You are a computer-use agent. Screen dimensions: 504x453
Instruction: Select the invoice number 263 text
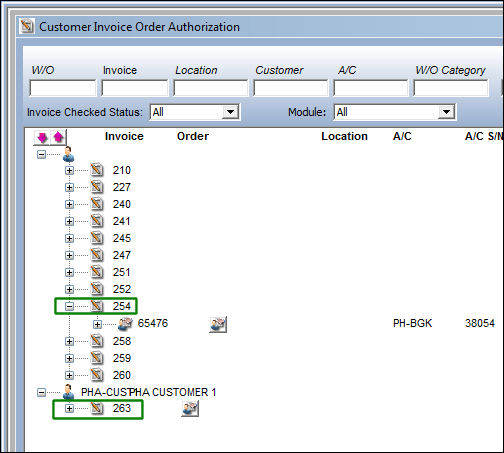tap(122, 408)
